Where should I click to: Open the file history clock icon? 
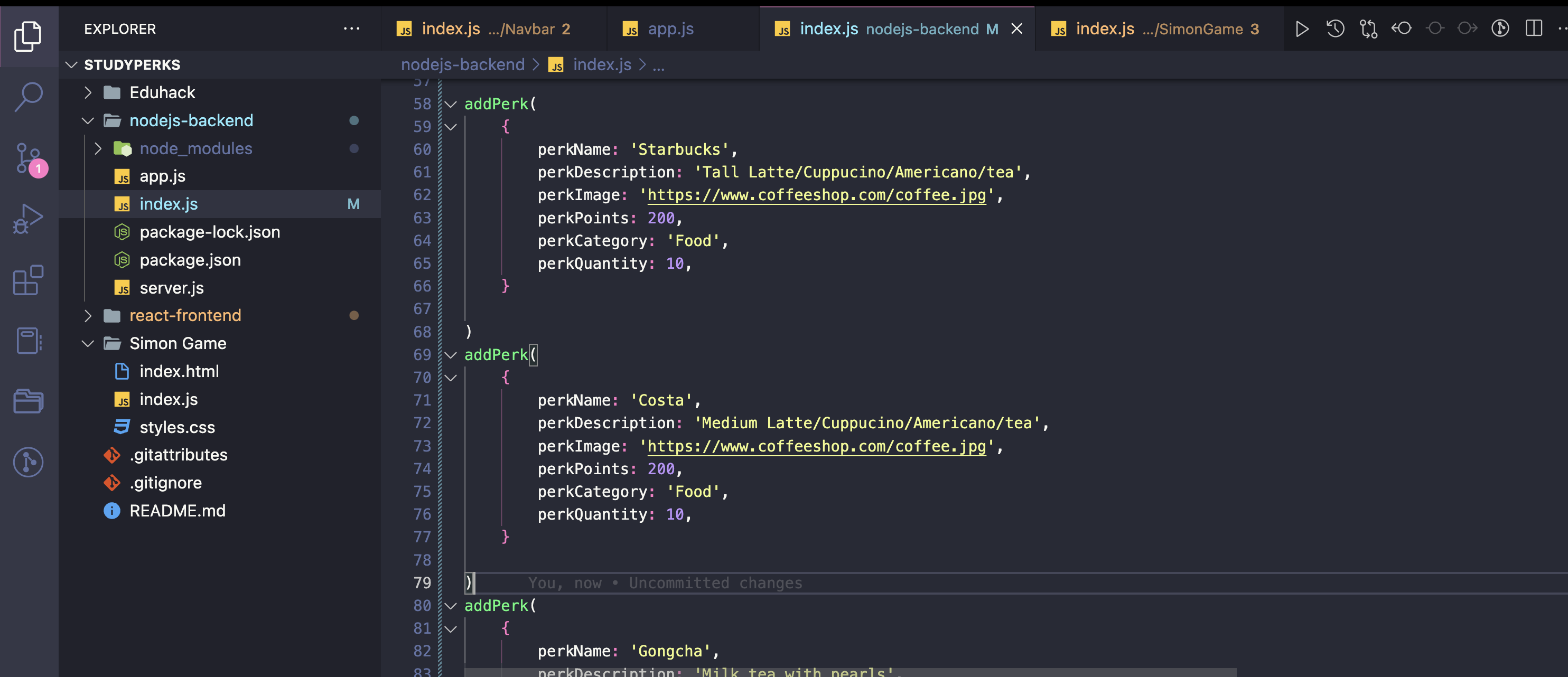pos(1335,29)
